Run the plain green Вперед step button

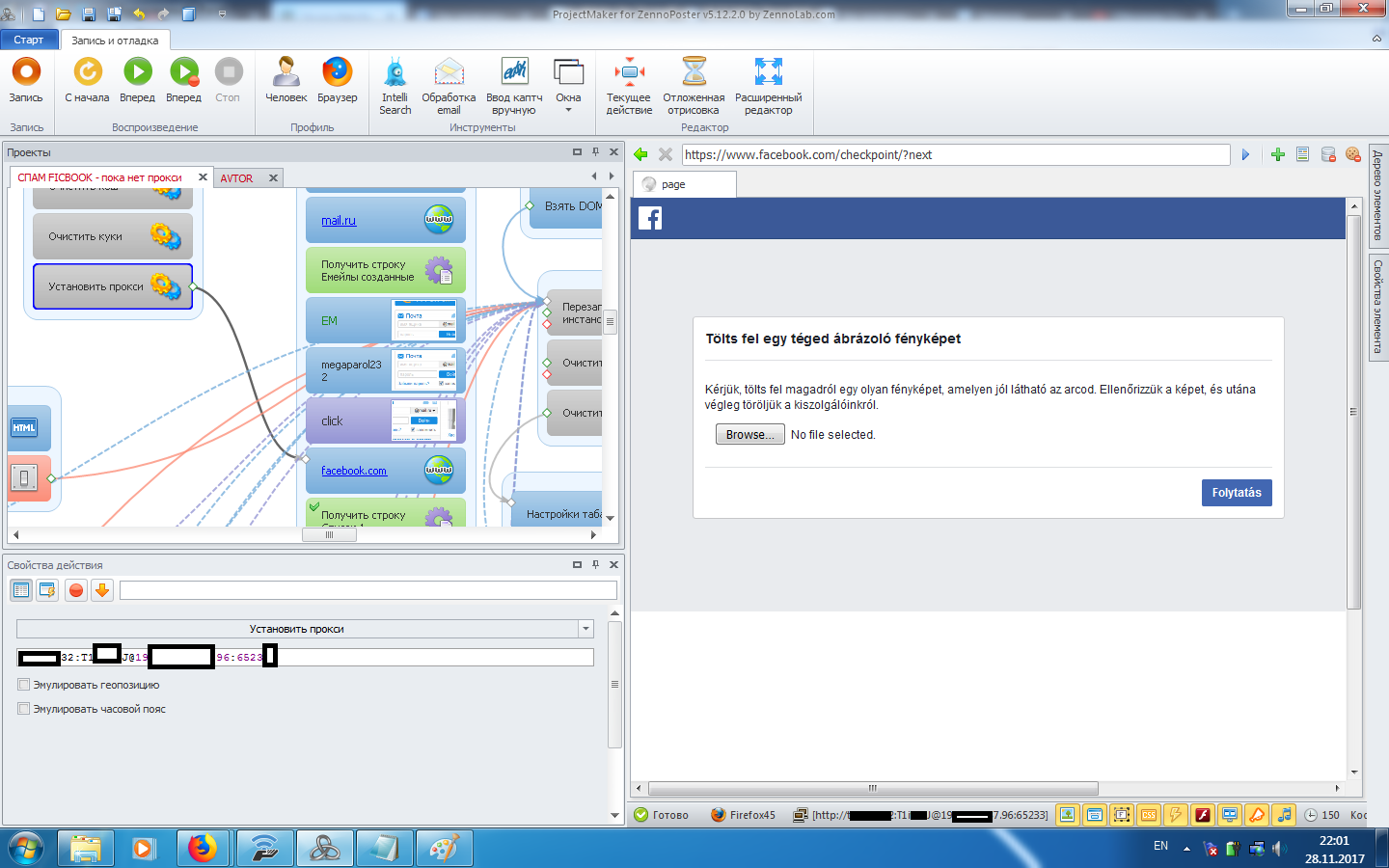(x=137, y=80)
